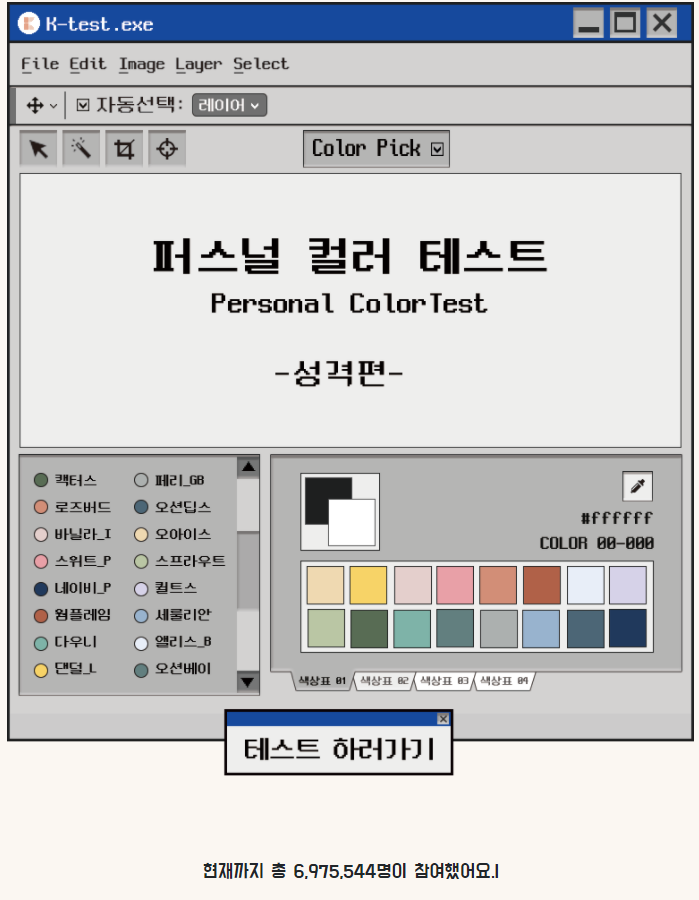Image resolution: width=699 pixels, height=900 pixels.
Task: Click the 테스트 하러가기 button
Action: (x=339, y=749)
